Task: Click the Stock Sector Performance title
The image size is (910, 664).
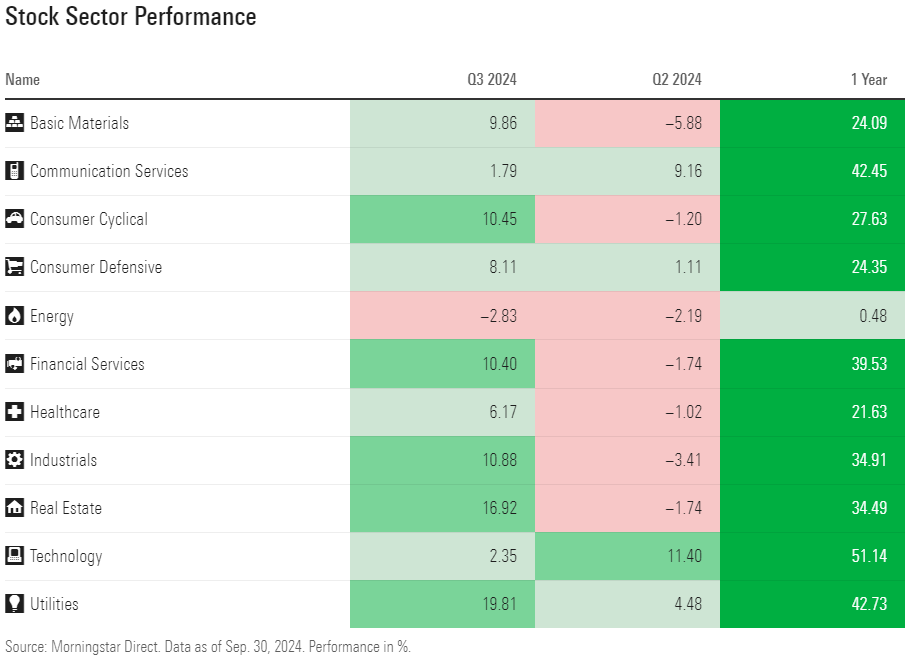Action: pyautogui.click(x=131, y=17)
